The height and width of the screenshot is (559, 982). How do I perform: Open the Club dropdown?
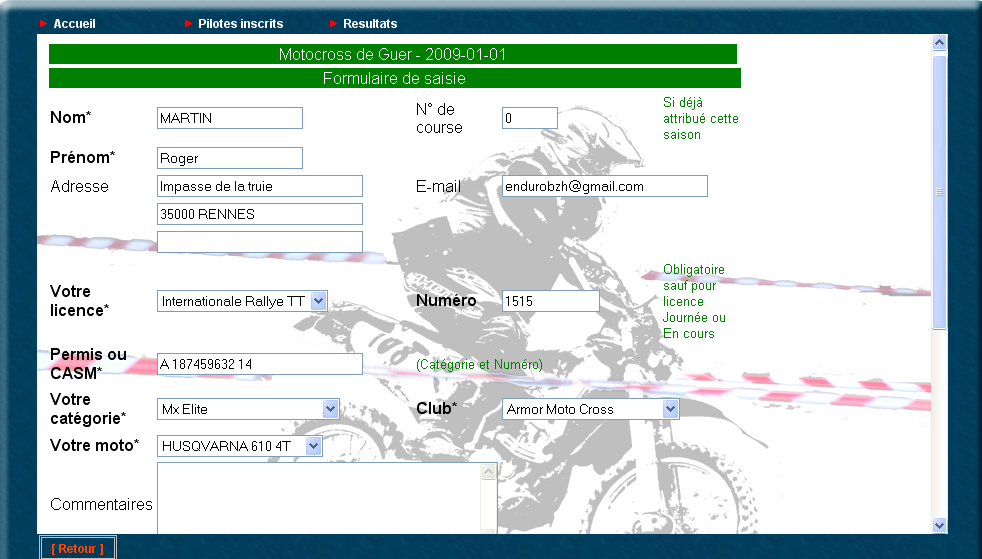click(591, 409)
